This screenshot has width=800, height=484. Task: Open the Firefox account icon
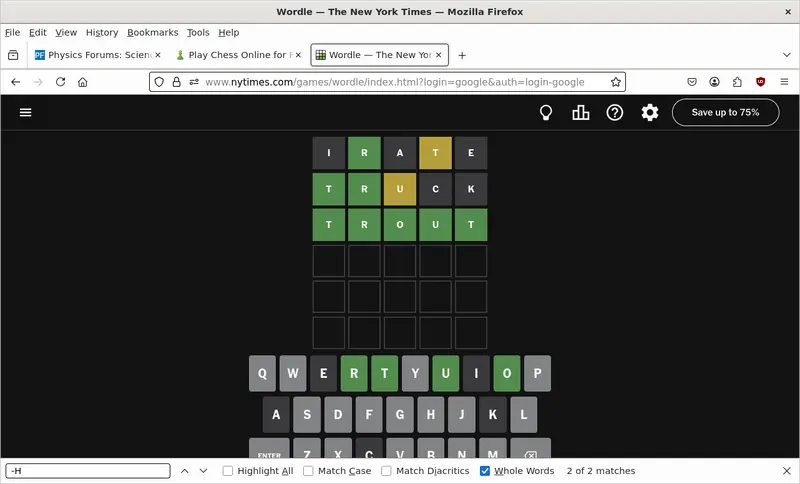[714, 82]
